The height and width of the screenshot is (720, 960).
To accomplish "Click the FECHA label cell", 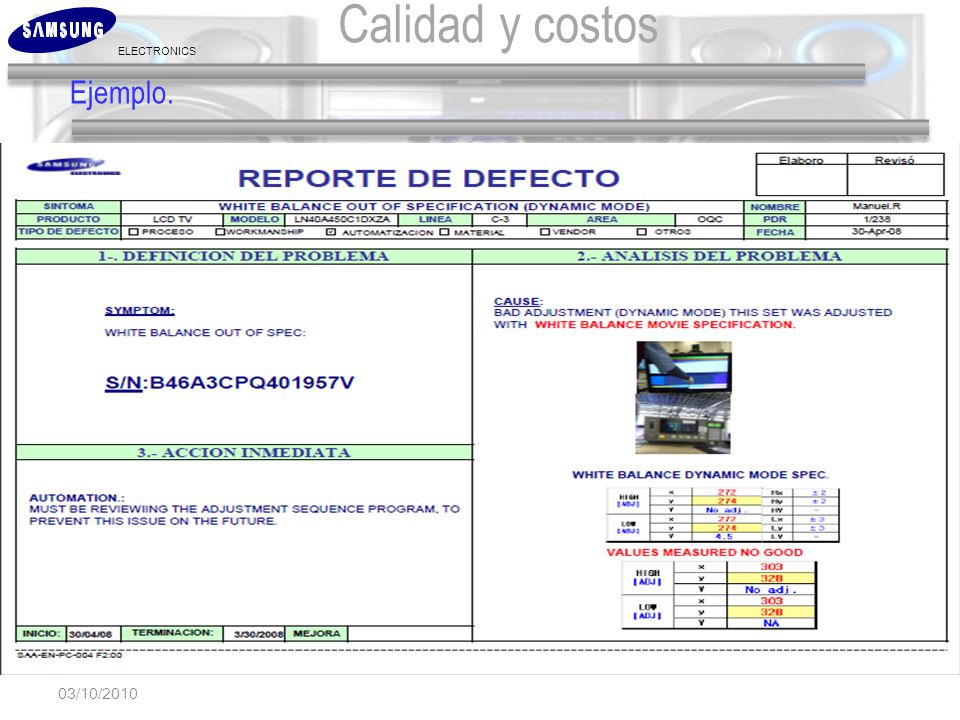I will (x=774, y=232).
